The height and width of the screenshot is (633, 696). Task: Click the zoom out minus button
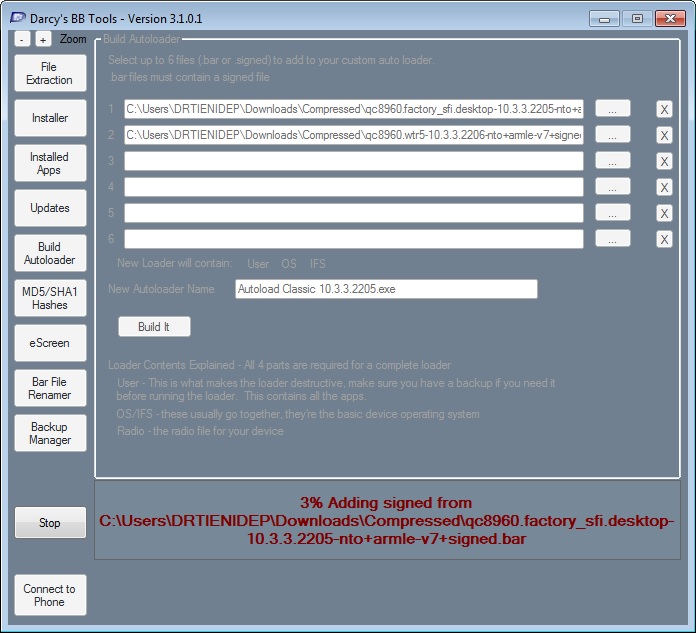coord(23,39)
